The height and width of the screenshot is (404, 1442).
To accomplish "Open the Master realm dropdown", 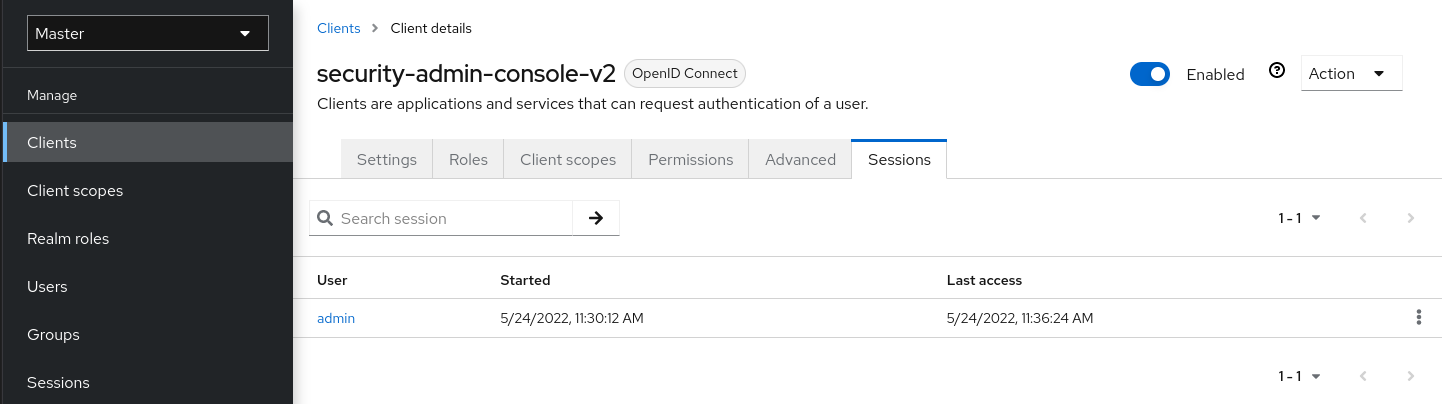I will [148, 33].
